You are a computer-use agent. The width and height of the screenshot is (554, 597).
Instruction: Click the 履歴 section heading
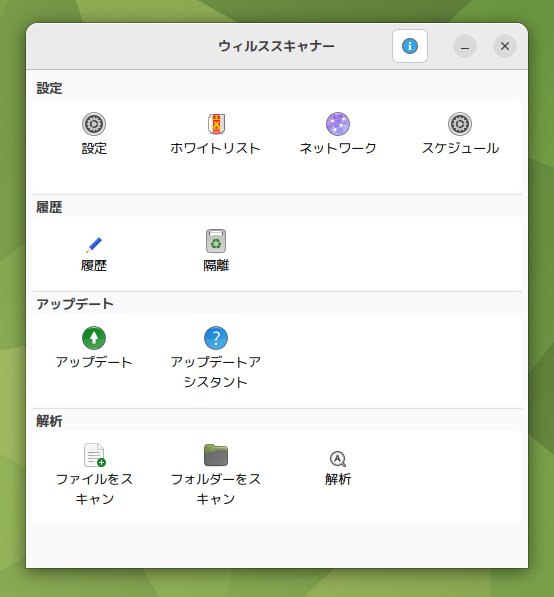(x=49, y=207)
